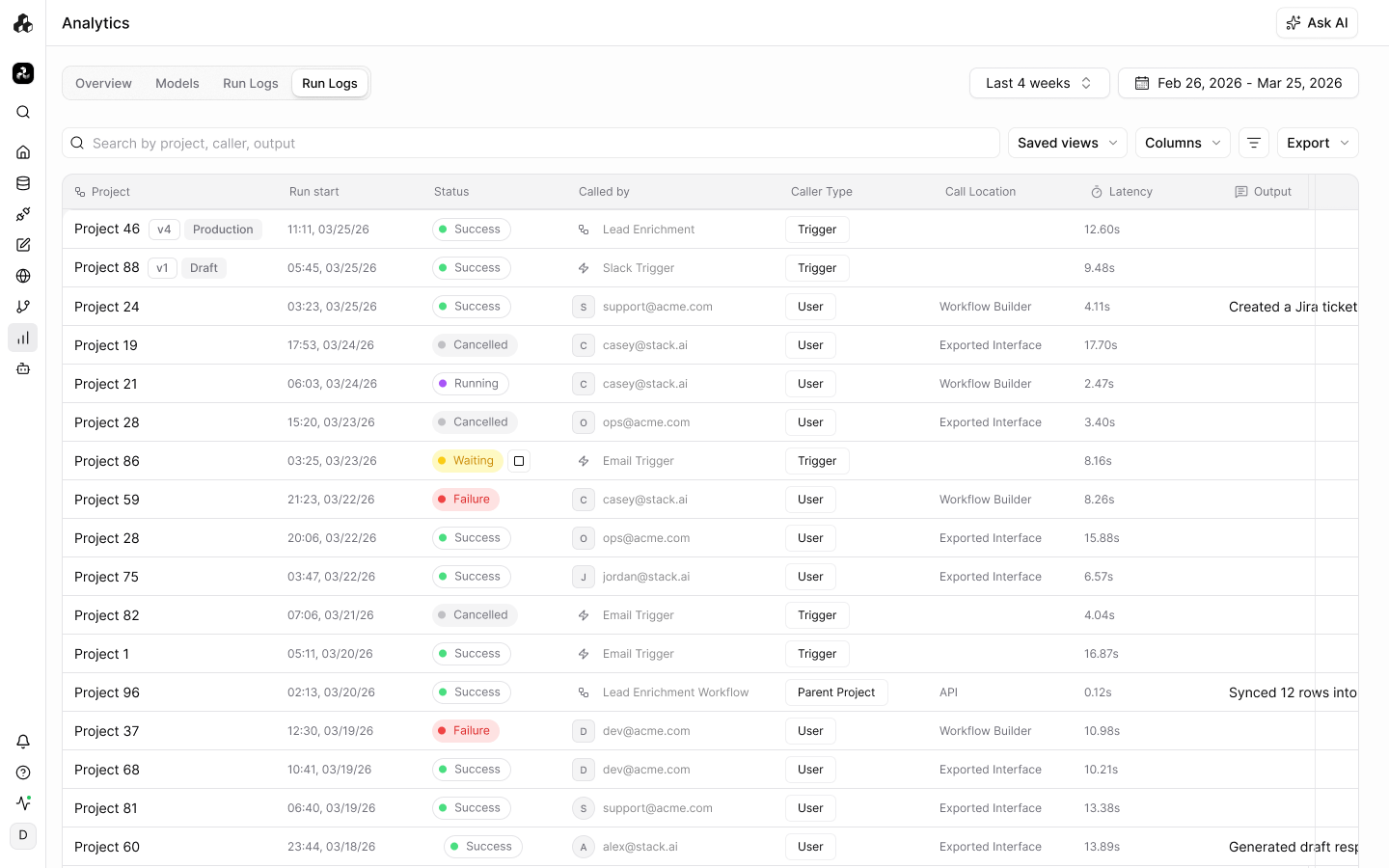Click the app logo at sidebar top
This screenshot has height=868, width=1389.
23,23
